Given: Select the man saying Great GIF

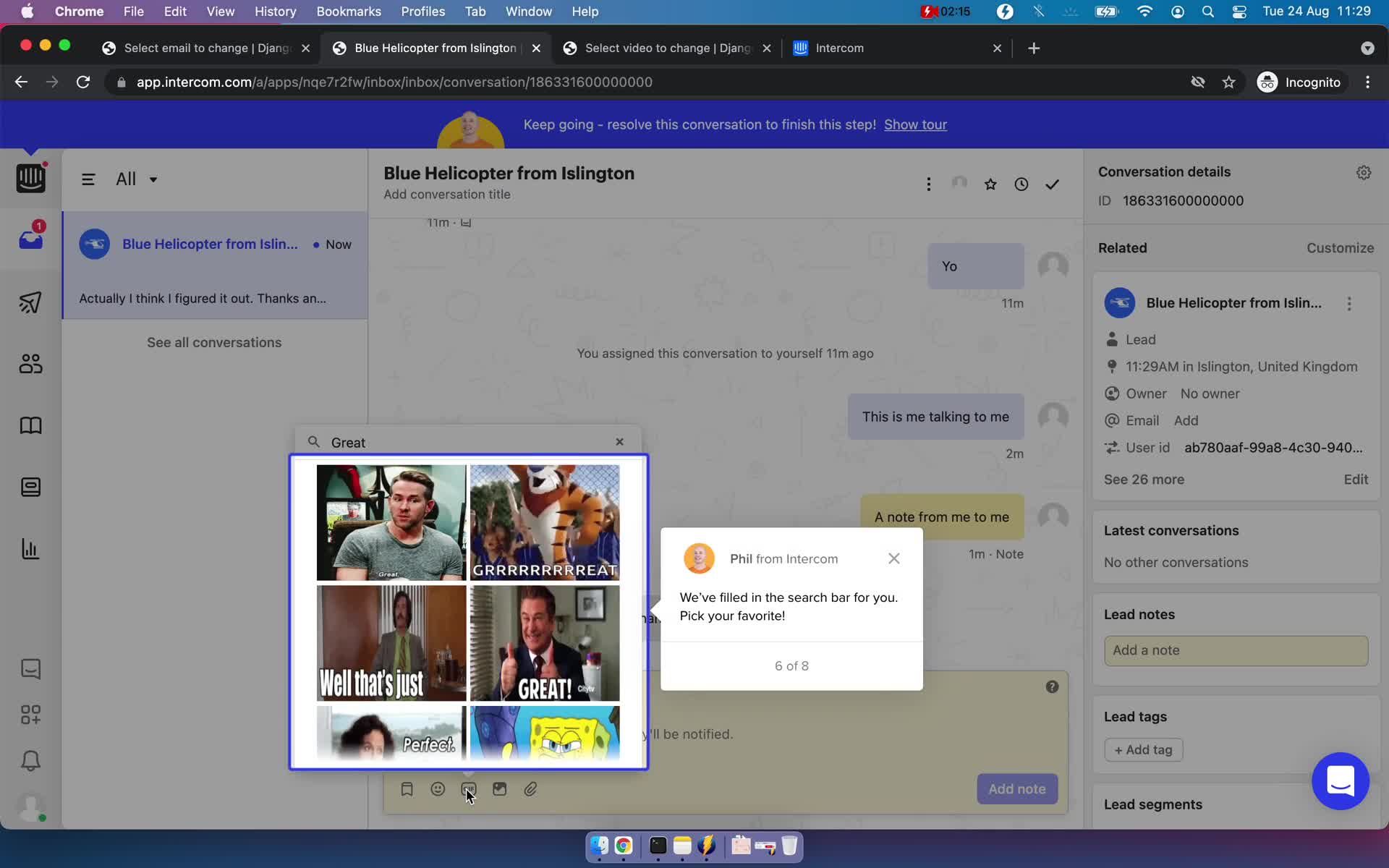Looking at the screenshot, I should [391, 522].
